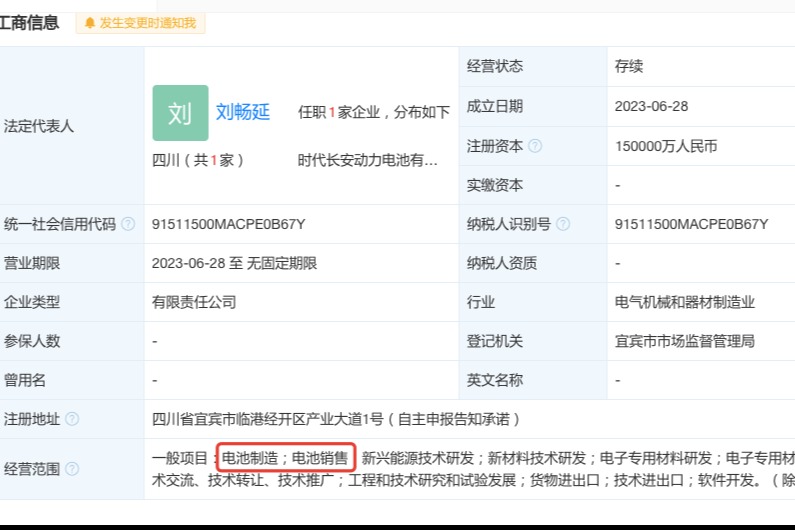The image size is (795, 530).
Task: Select the 工商信息 section heading
Action: point(30,22)
